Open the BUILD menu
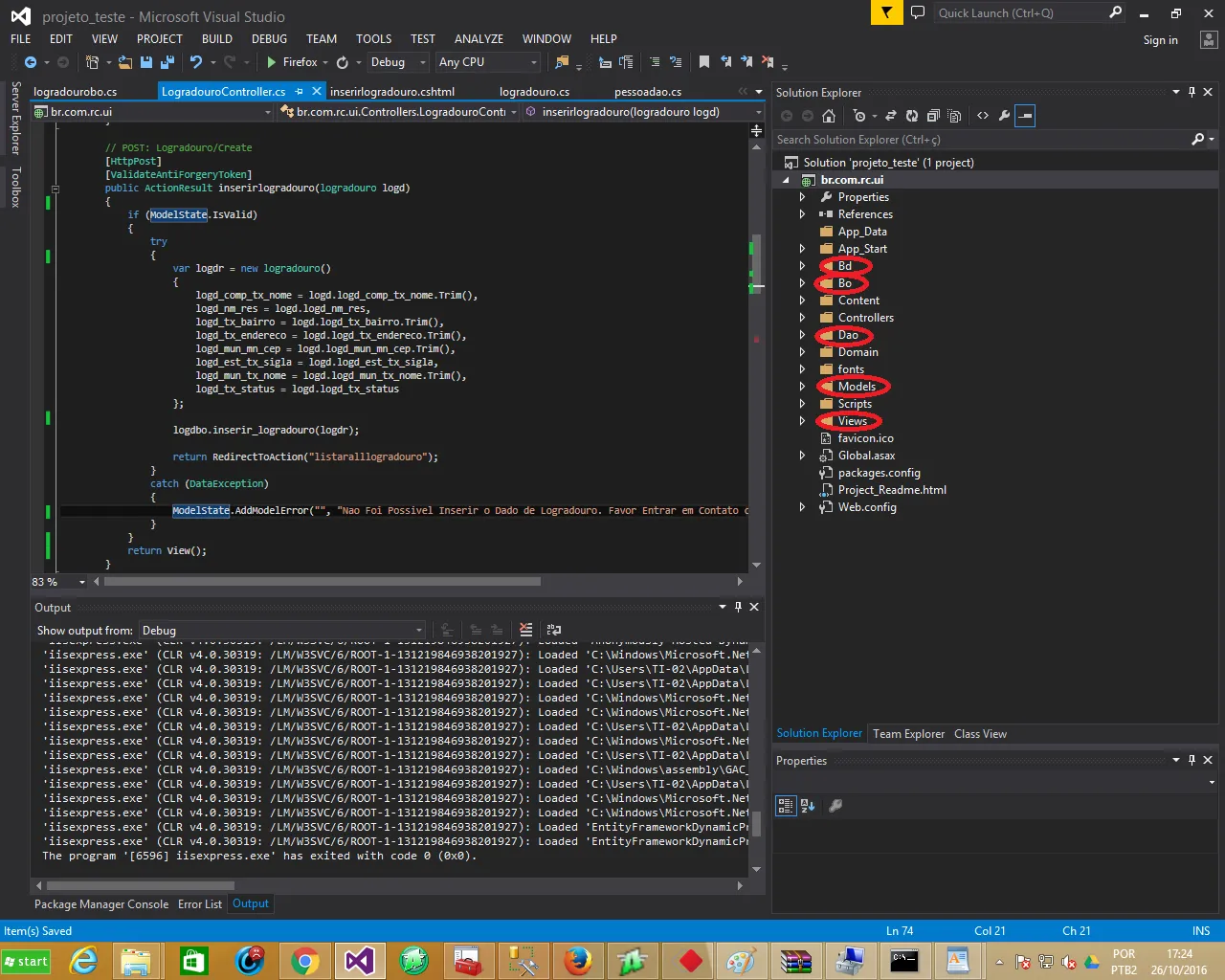The image size is (1225, 980). click(x=216, y=39)
